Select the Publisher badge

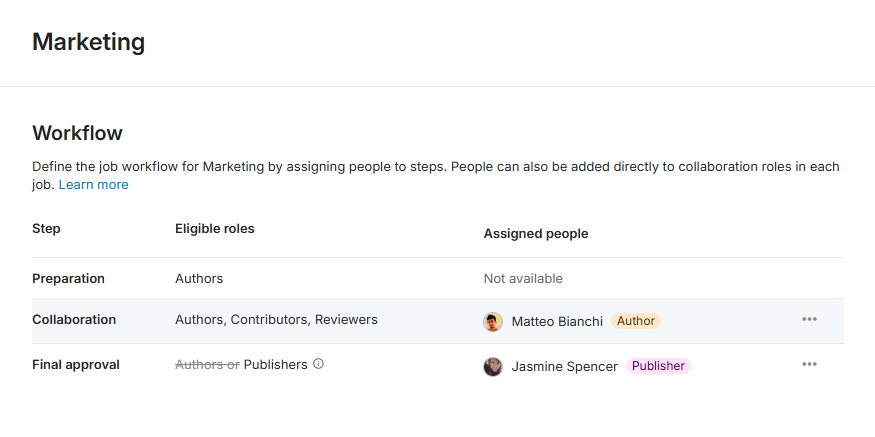click(658, 366)
